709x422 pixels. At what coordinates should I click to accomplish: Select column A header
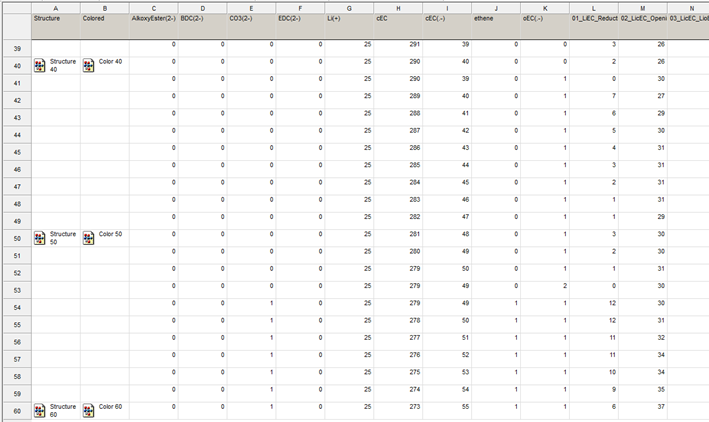coord(56,9)
